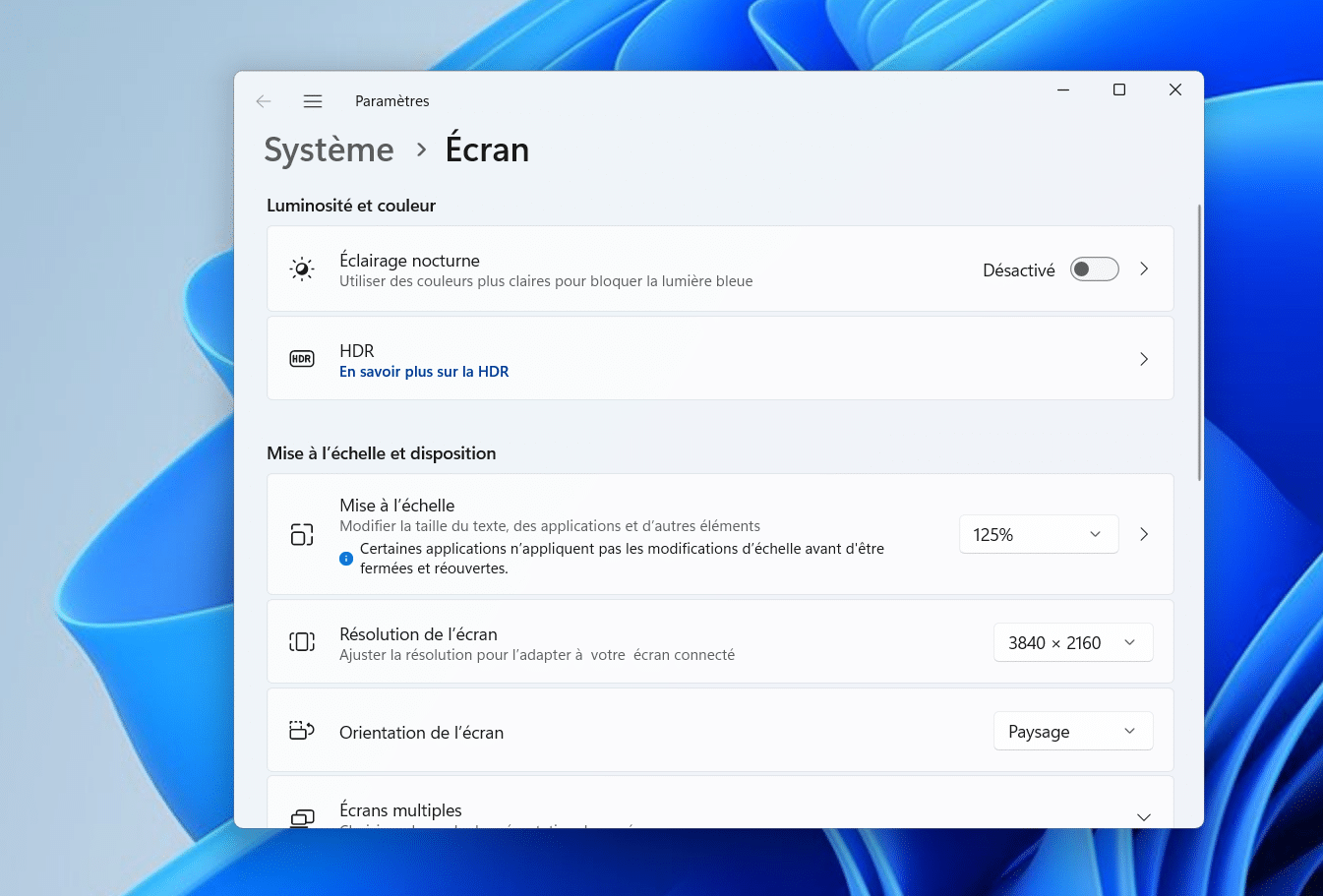The image size is (1323, 896).
Task: Click the vertical scrollbar of settings
Action: 1199,342
